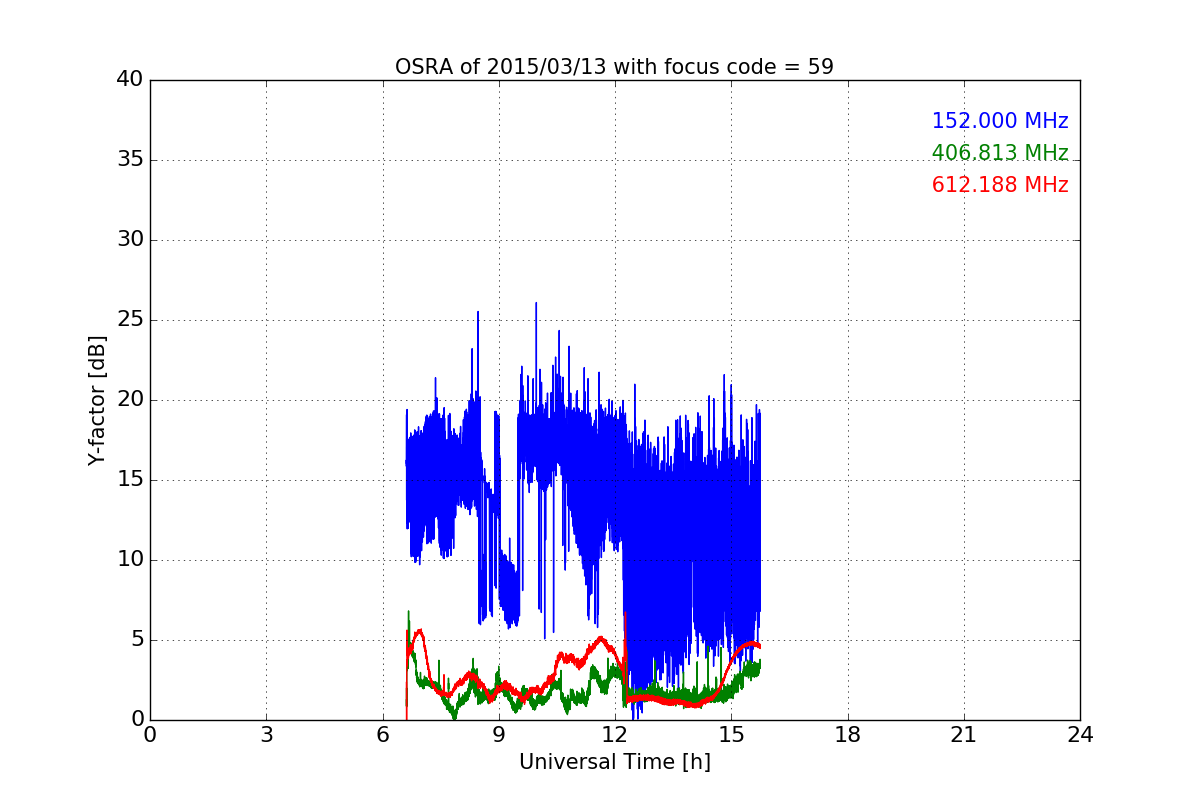Image resolution: width=1200 pixels, height=800 pixels.
Task: Click the x-axis tick label 9
Action: (x=499, y=735)
